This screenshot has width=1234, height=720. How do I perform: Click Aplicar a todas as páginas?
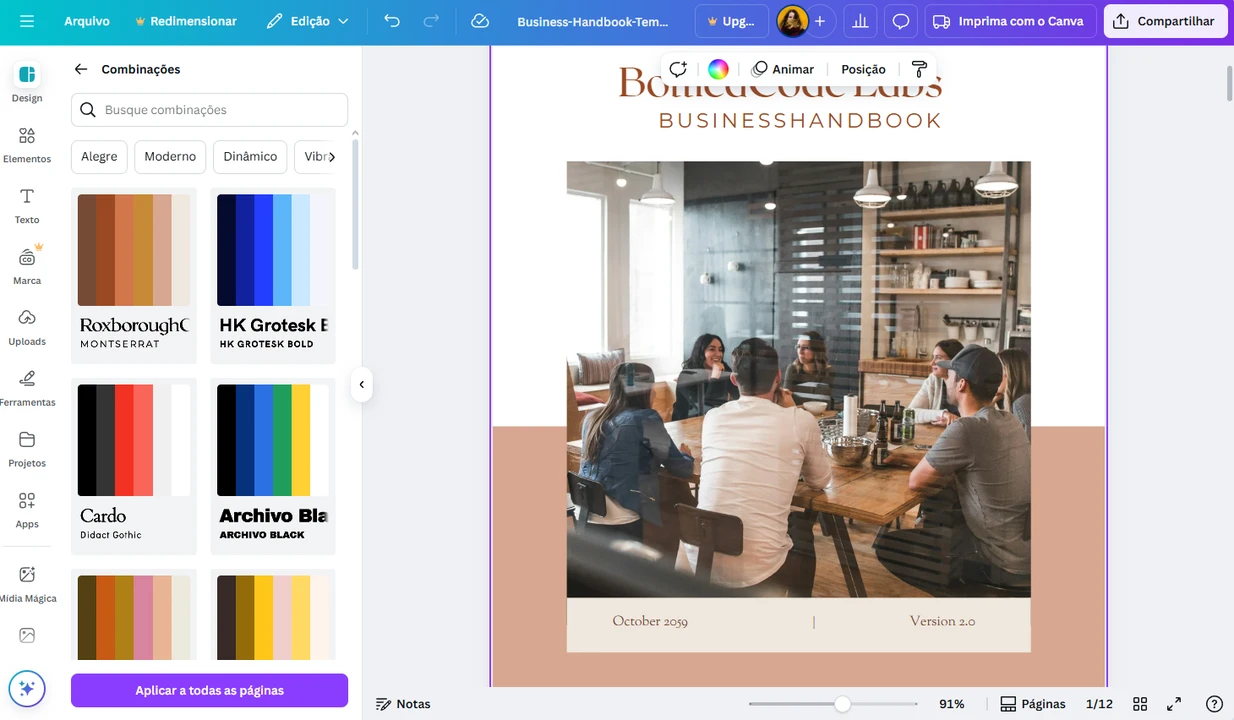[x=209, y=690]
